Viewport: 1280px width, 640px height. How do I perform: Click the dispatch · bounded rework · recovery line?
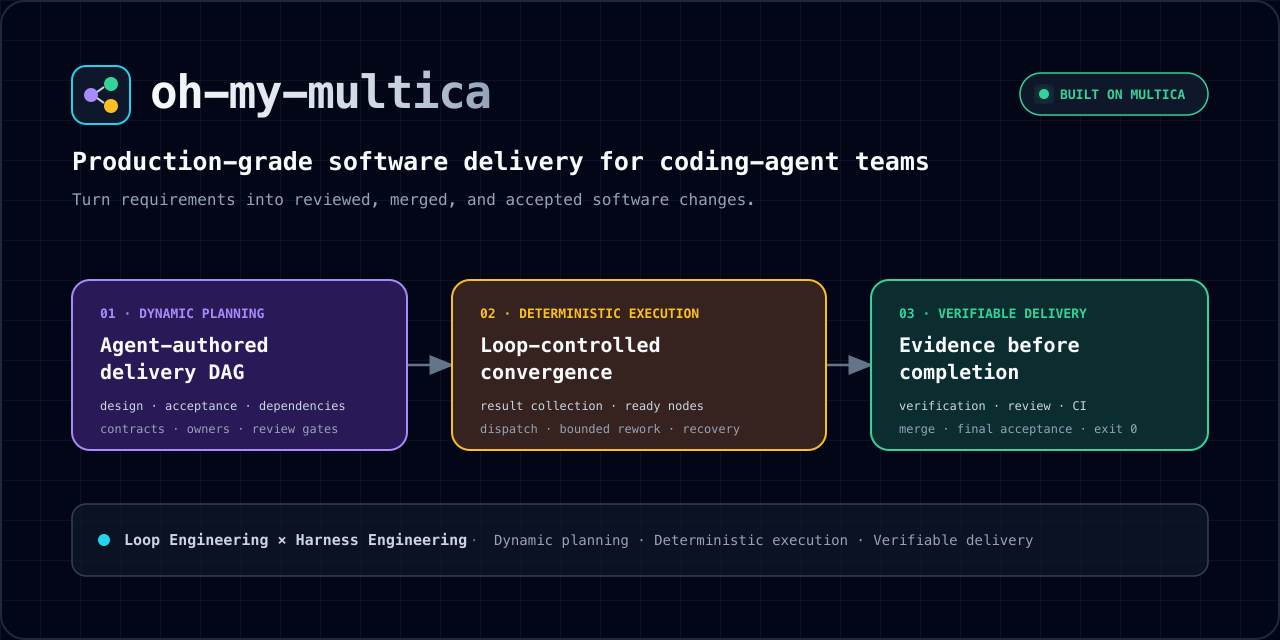610,429
